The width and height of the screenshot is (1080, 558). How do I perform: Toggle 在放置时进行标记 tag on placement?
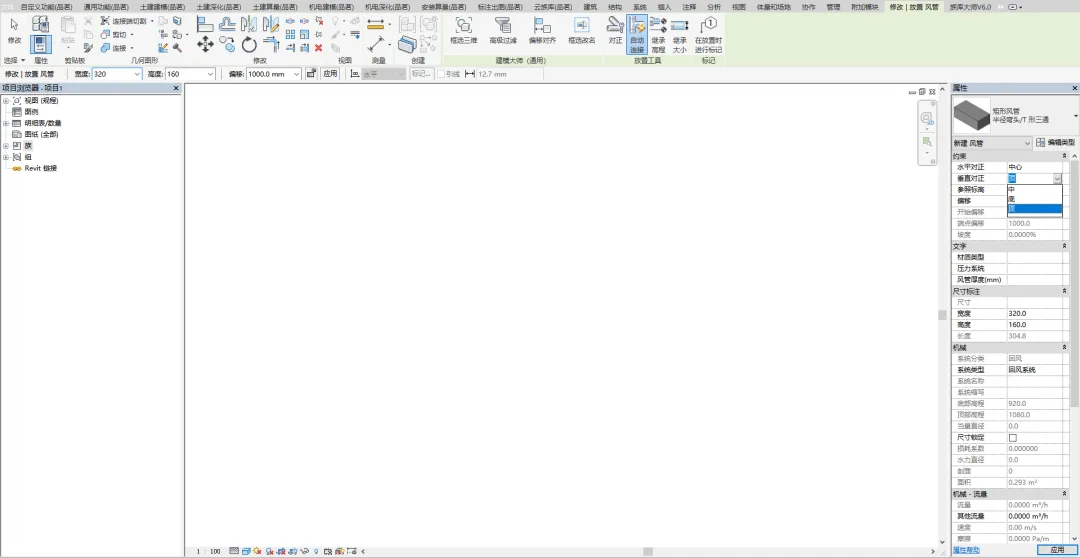708,34
